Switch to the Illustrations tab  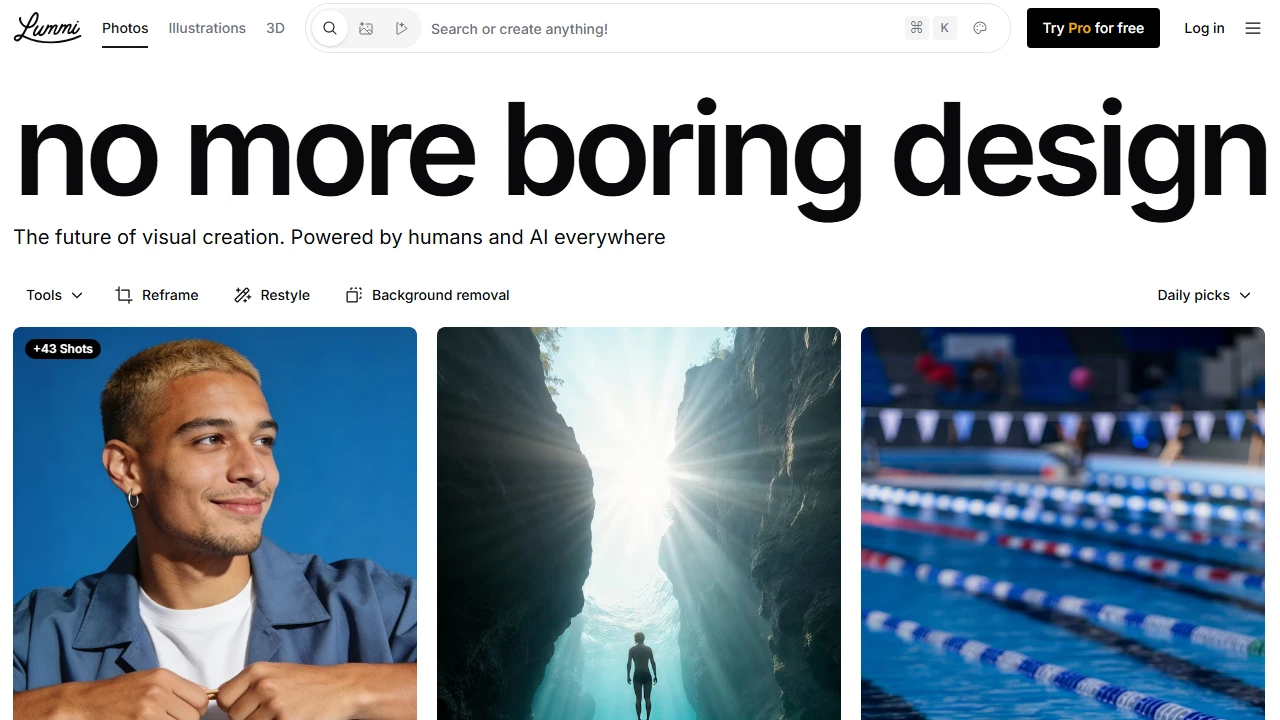(207, 28)
